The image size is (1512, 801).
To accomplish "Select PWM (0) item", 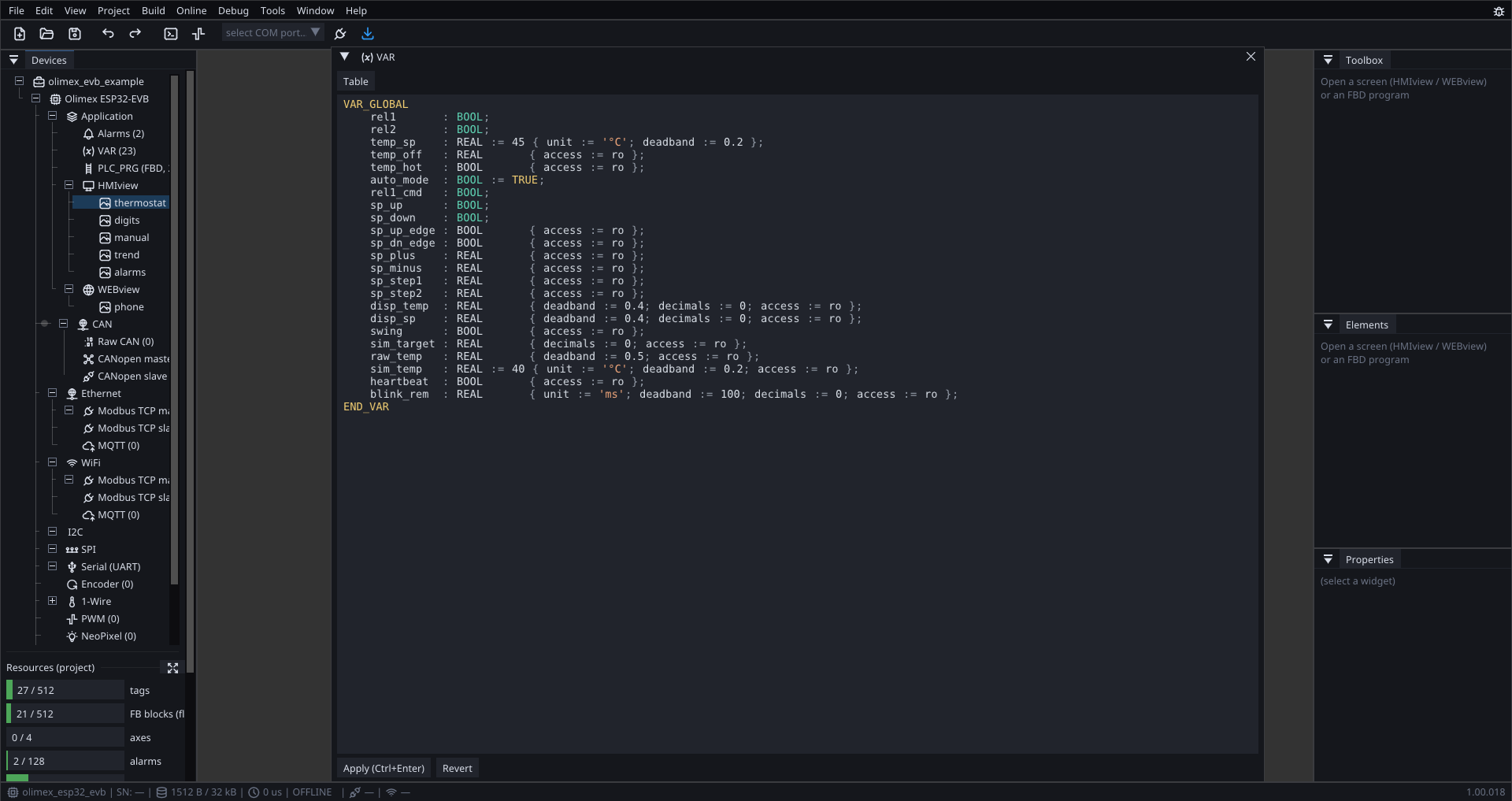I will coord(93,619).
